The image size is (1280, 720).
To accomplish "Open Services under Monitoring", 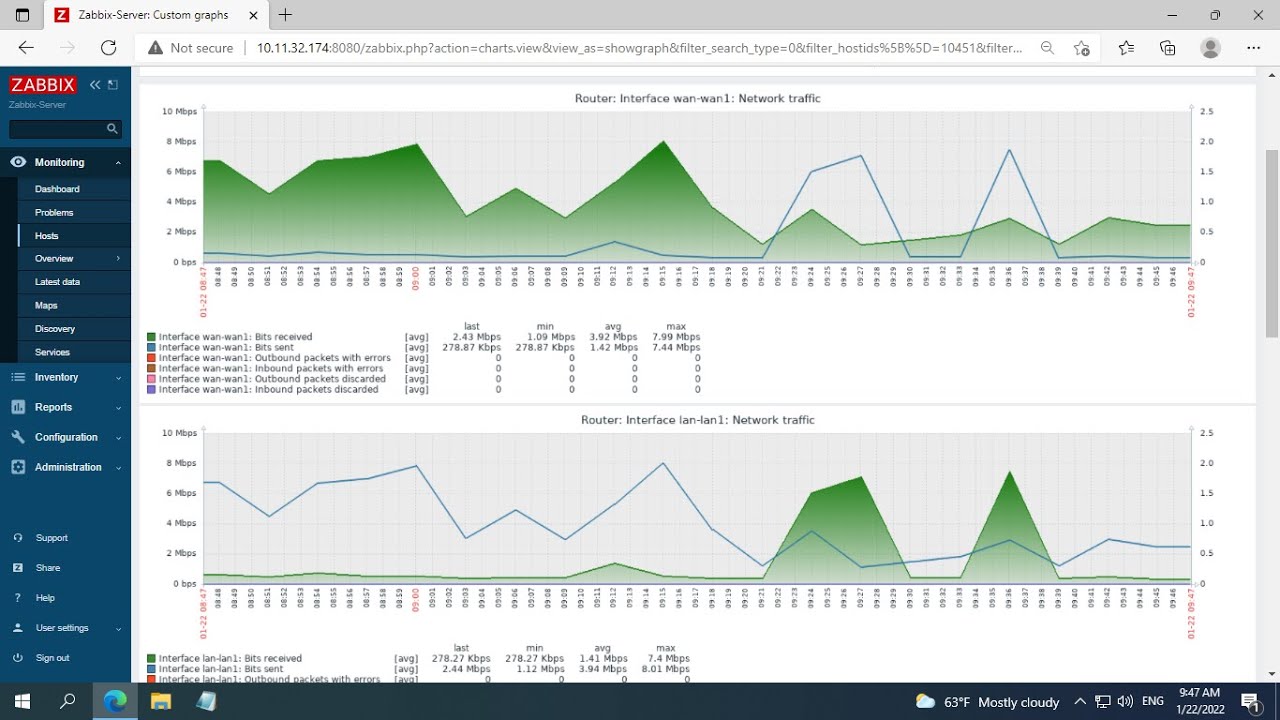I will [x=52, y=352].
